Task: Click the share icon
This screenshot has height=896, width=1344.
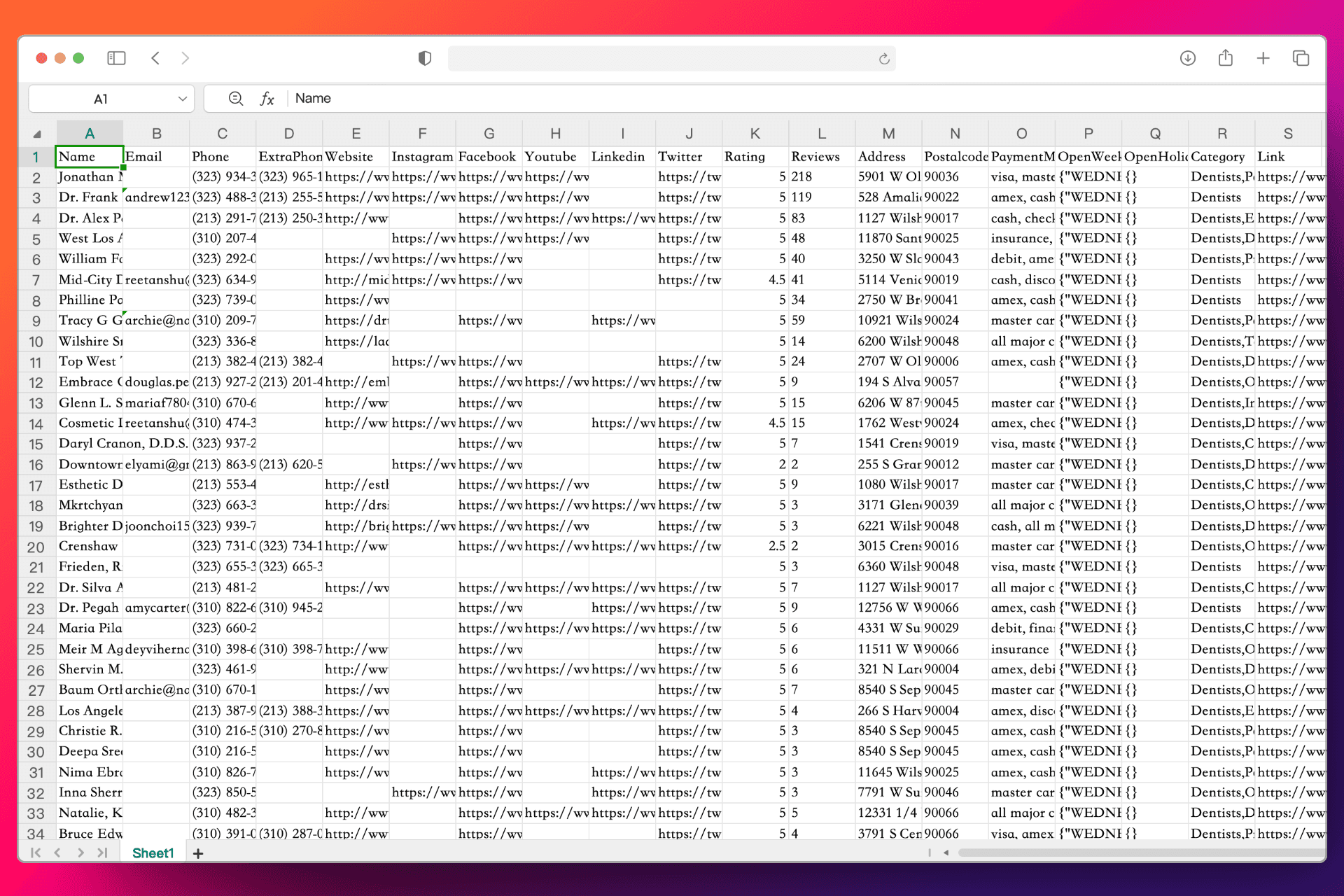Action: [1225, 58]
